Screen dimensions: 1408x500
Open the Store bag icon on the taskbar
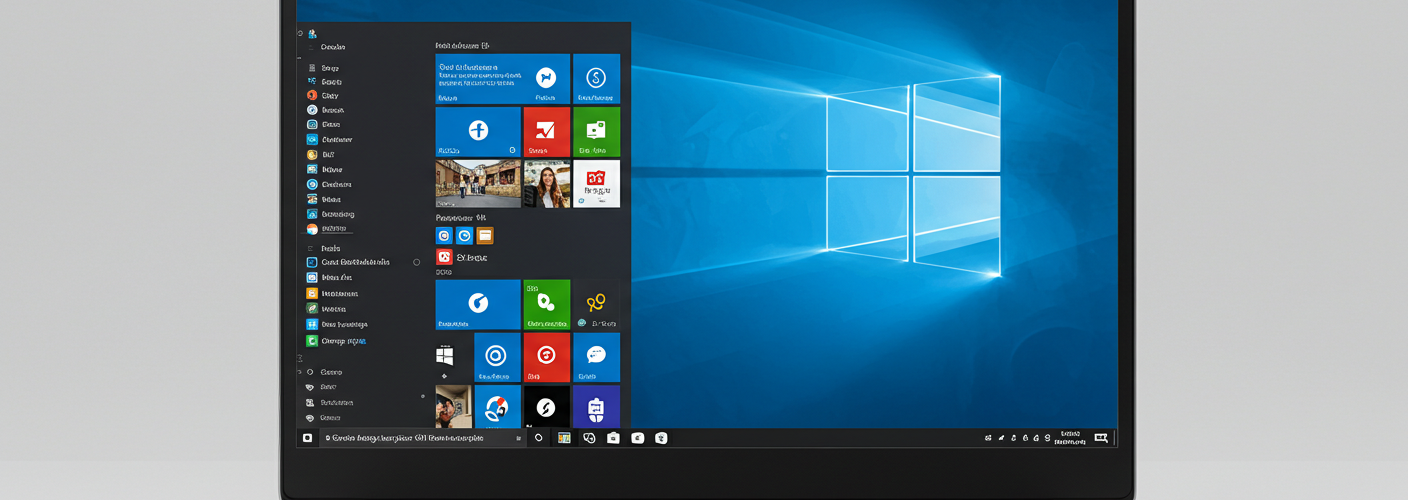point(613,438)
